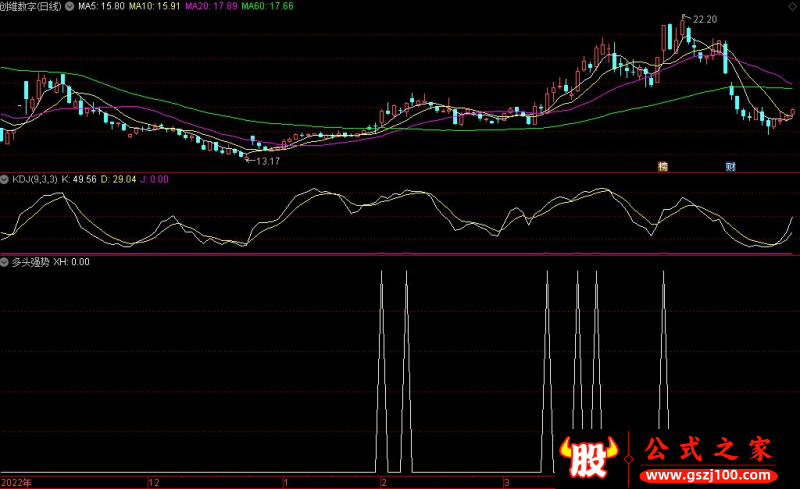The width and height of the screenshot is (800, 489).
Task: Click the 13.17 low price label
Action: (x=268, y=160)
